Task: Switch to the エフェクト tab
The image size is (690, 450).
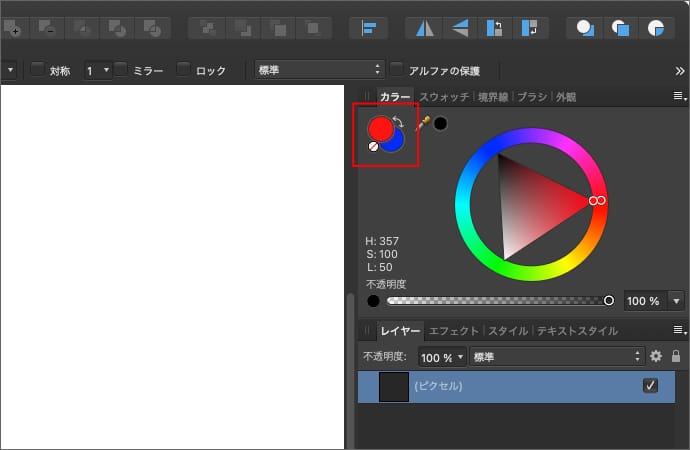Action: point(455,331)
